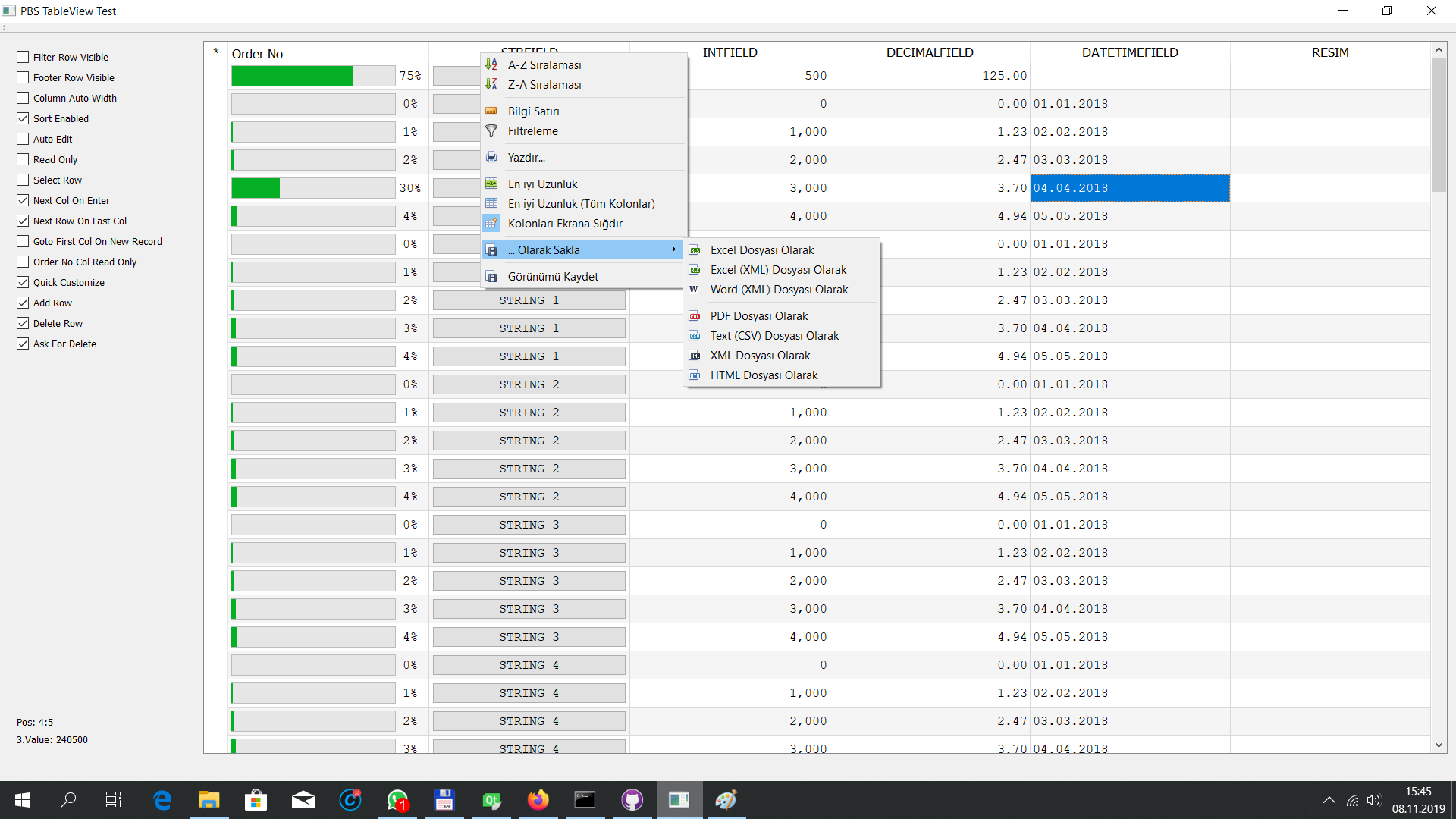
Task: Click the DECIMALFIELD column header
Action: (x=930, y=52)
